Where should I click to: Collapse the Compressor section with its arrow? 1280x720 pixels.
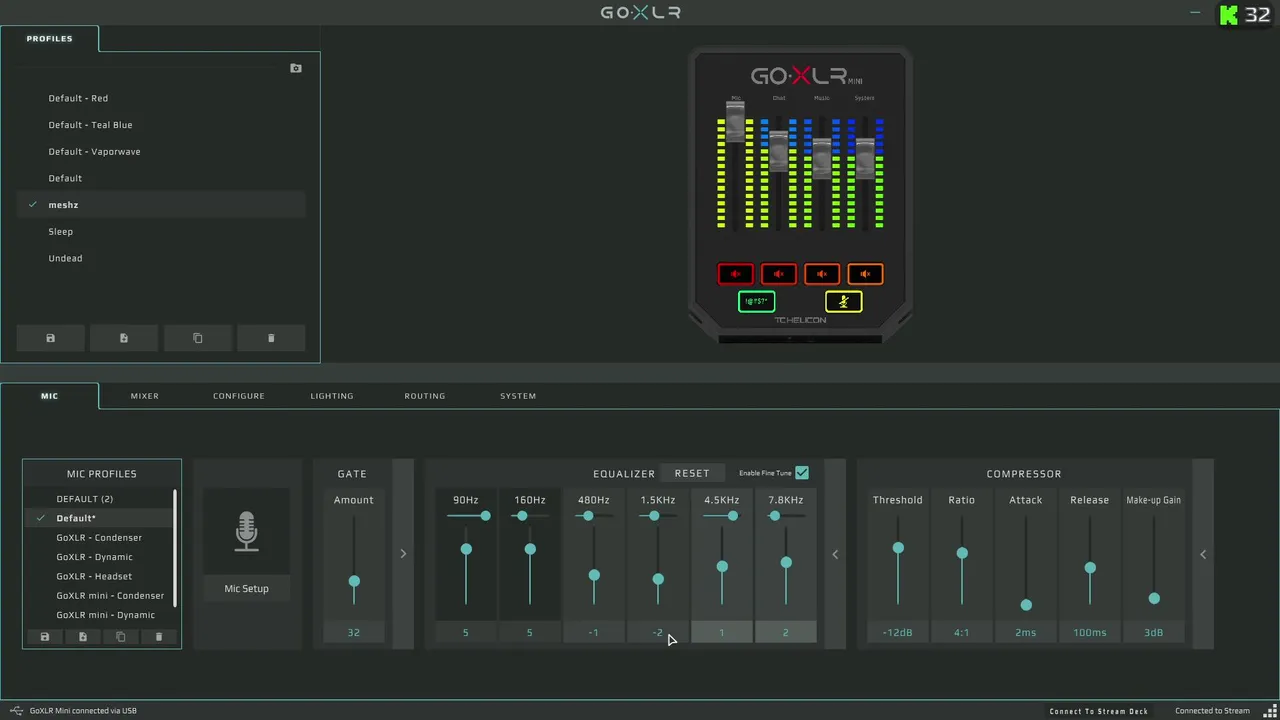pyautogui.click(x=1203, y=554)
